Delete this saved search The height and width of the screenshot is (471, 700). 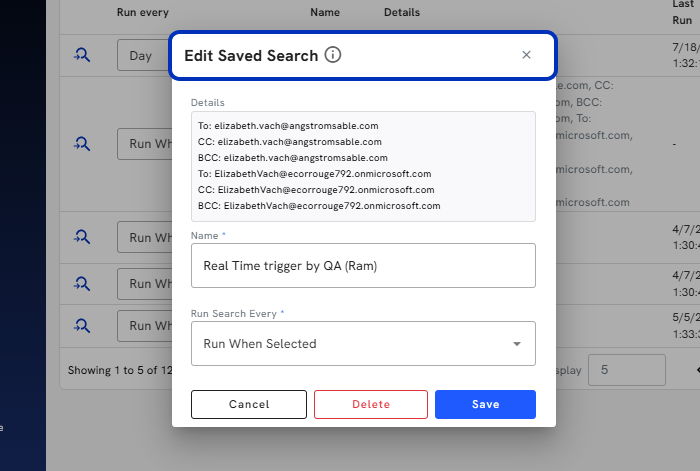[x=371, y=404]
